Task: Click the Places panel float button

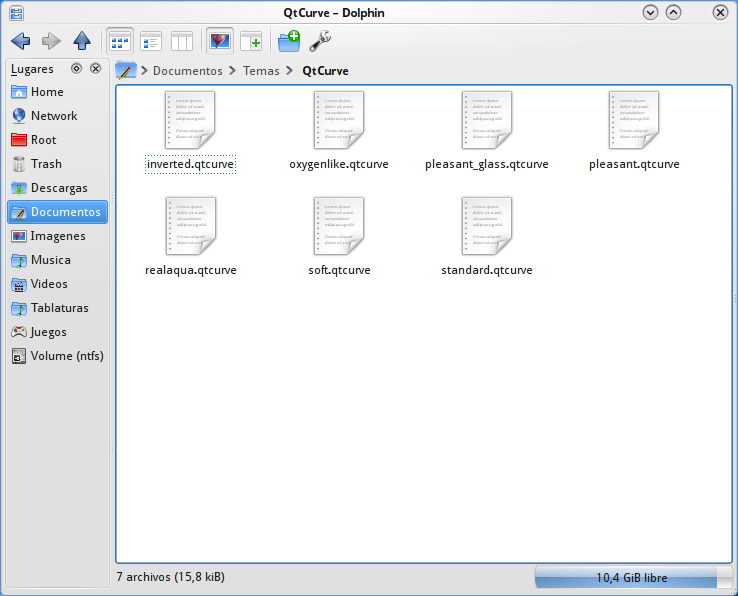Action: click(x=76, y=69)
